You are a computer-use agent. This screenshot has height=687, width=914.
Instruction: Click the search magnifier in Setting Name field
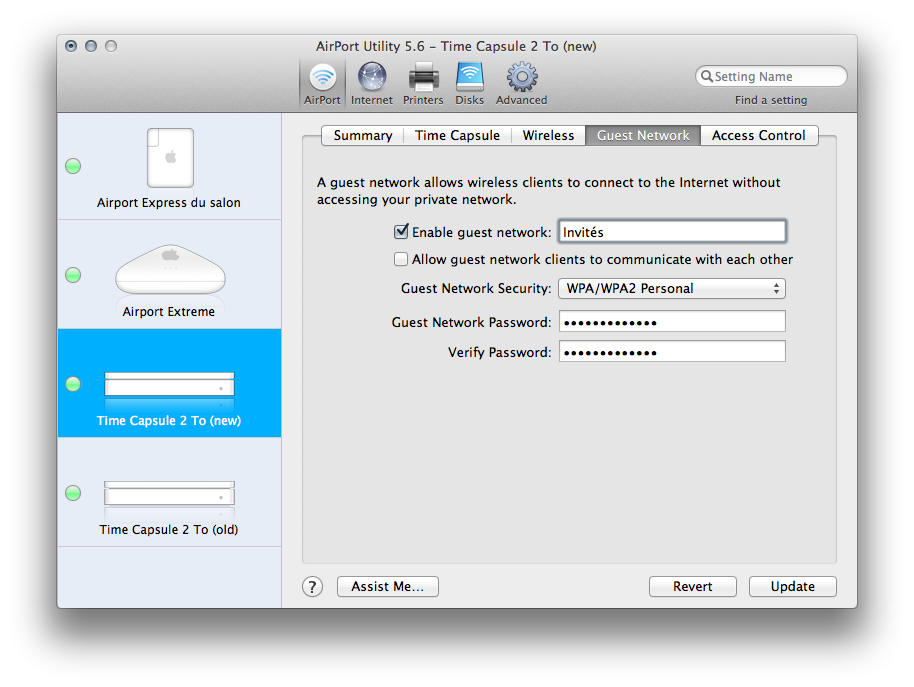[708, 77]
